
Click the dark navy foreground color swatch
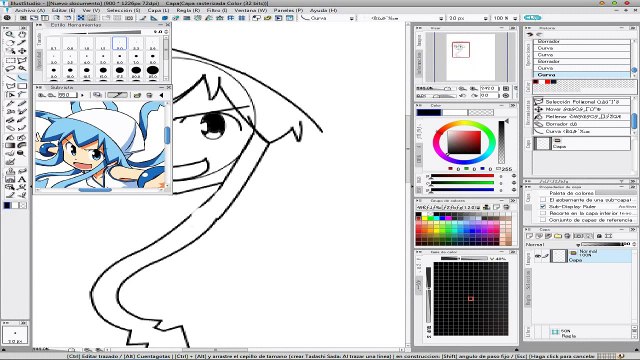(x=429, y=112)
